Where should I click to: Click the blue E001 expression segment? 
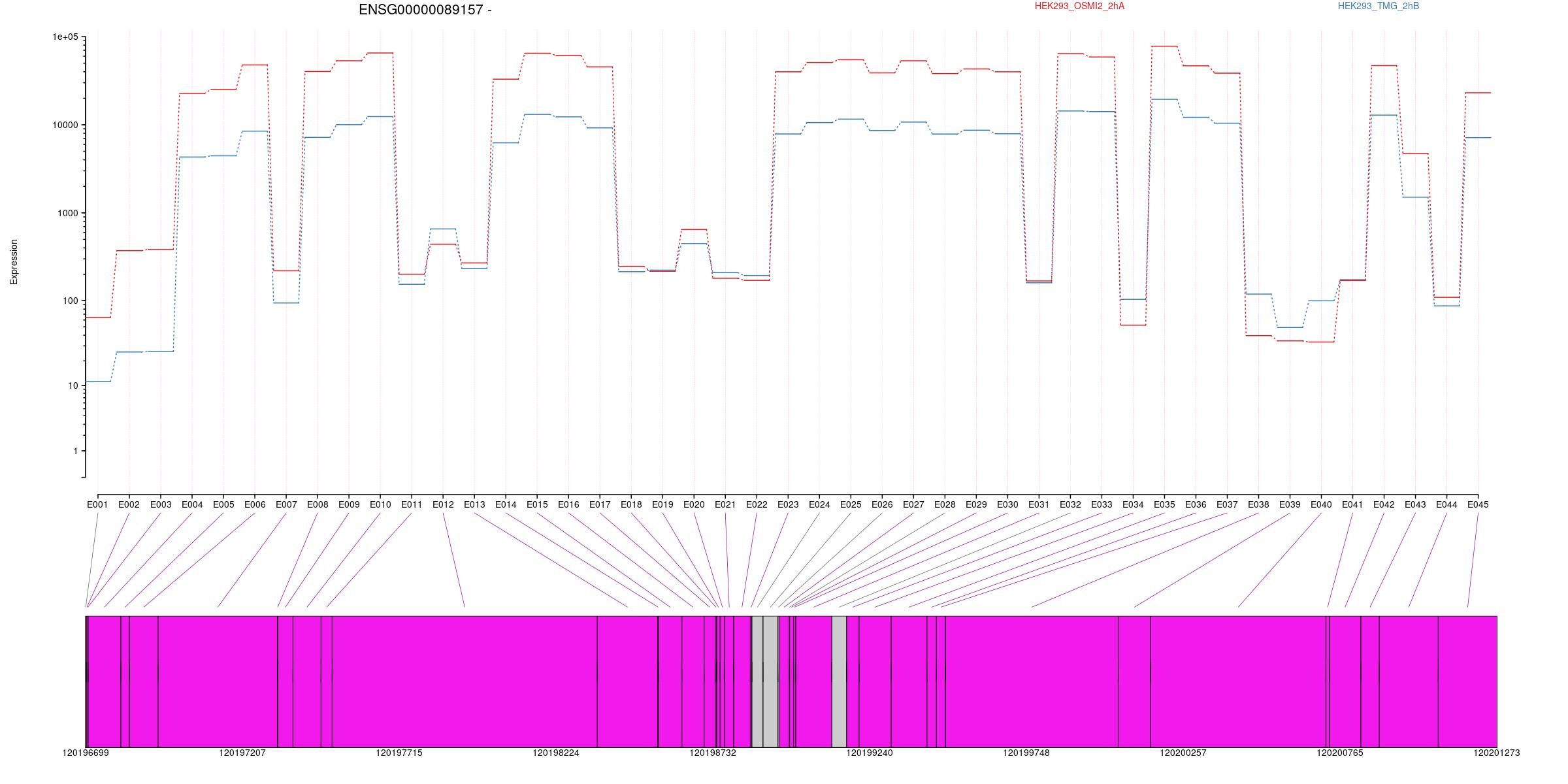click(x=98, y=381)
